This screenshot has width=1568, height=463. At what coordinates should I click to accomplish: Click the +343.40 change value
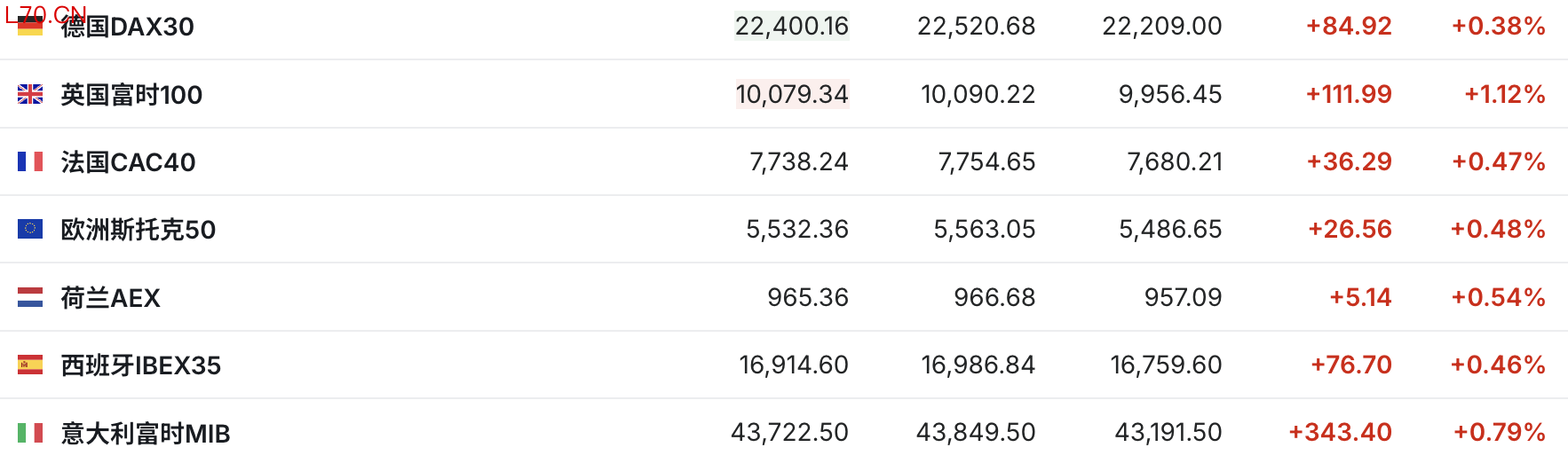coord(1340,433)
